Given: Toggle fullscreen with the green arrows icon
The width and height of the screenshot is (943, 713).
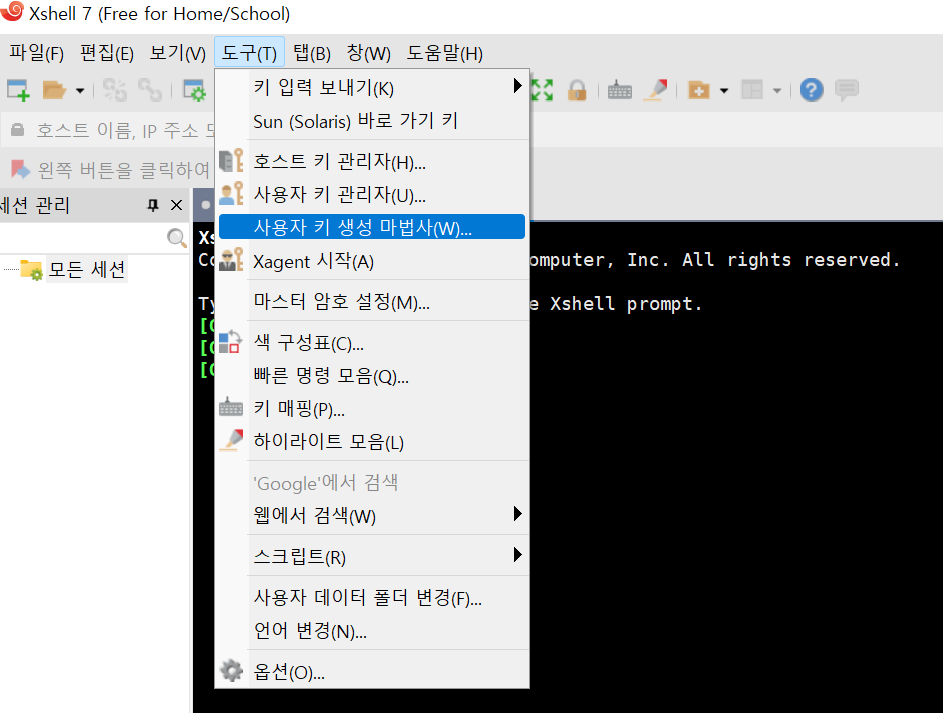Looking at the screenshot, I should [542, 90].
